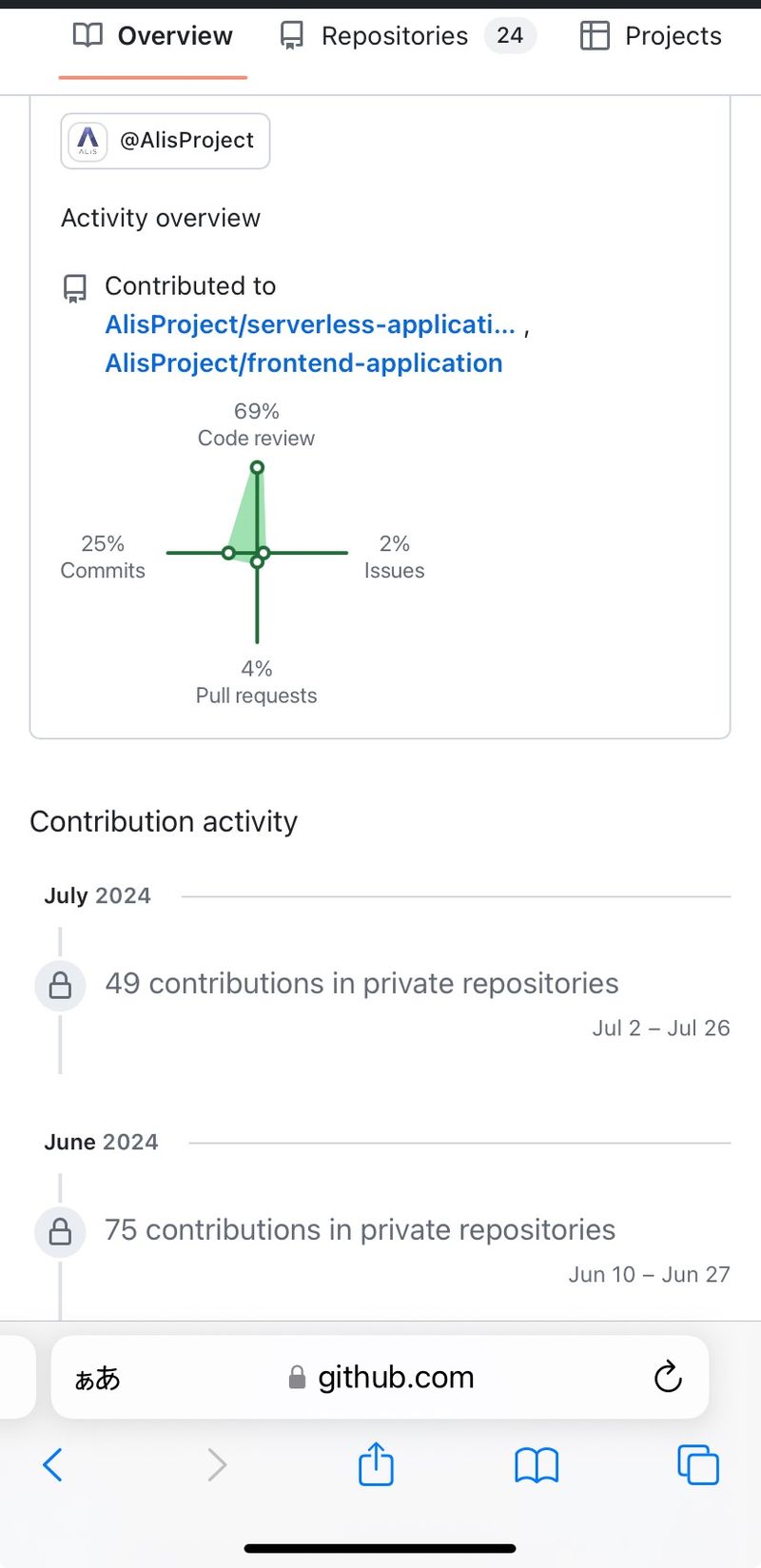Image resolution: width=761 pixels, height=1568 pixels.
Task: Open AlisProject/serverless-application repository link
Action: coord(310,324)
